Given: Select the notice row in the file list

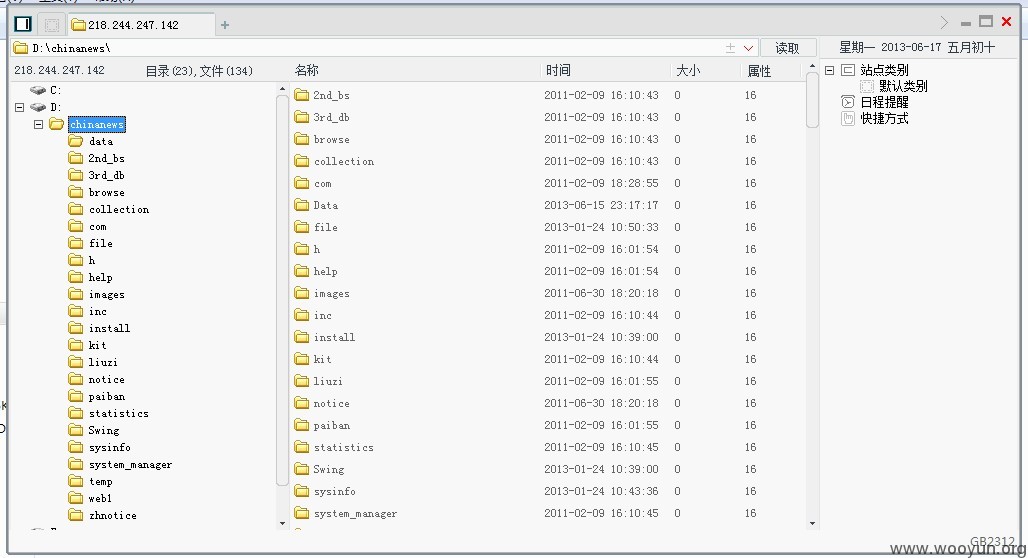Looking at the screenshot, I should pos(547,403).
